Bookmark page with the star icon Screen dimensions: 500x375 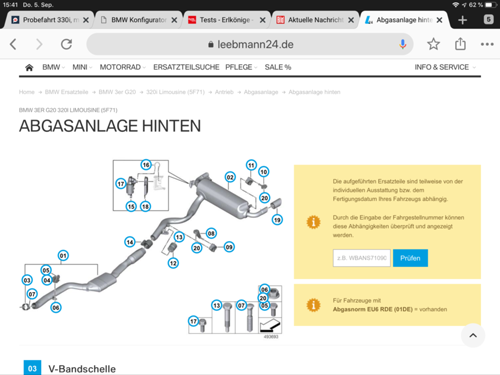pyautogui.click(x=433, y=44)
